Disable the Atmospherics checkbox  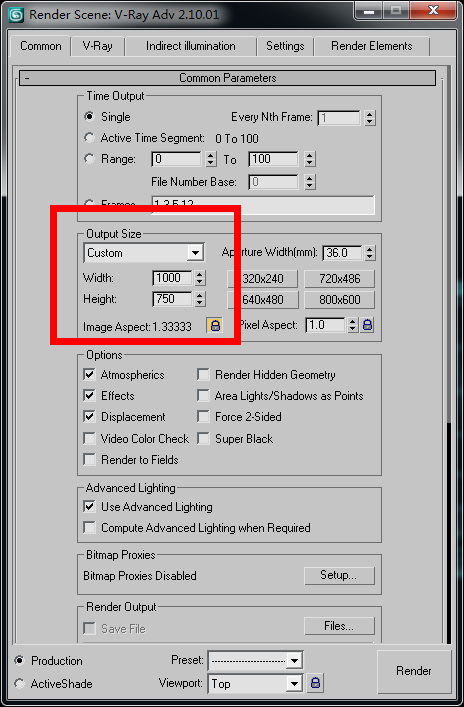click(90, 375)
